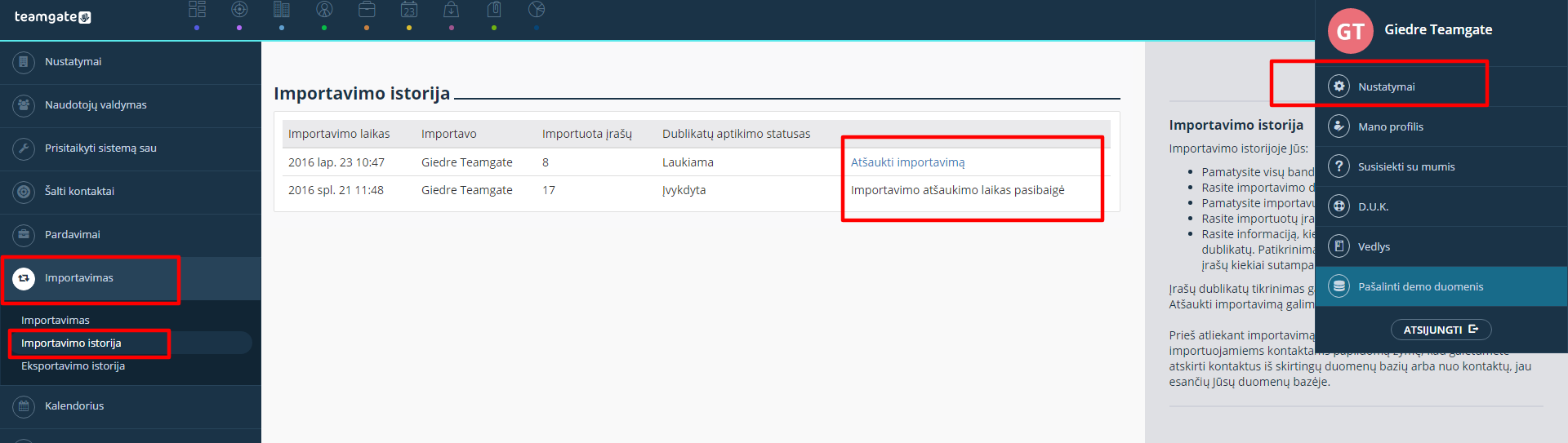
Task: Click the D.U.K. lifebuoy icon
Action: click(x=1339, y=206)
